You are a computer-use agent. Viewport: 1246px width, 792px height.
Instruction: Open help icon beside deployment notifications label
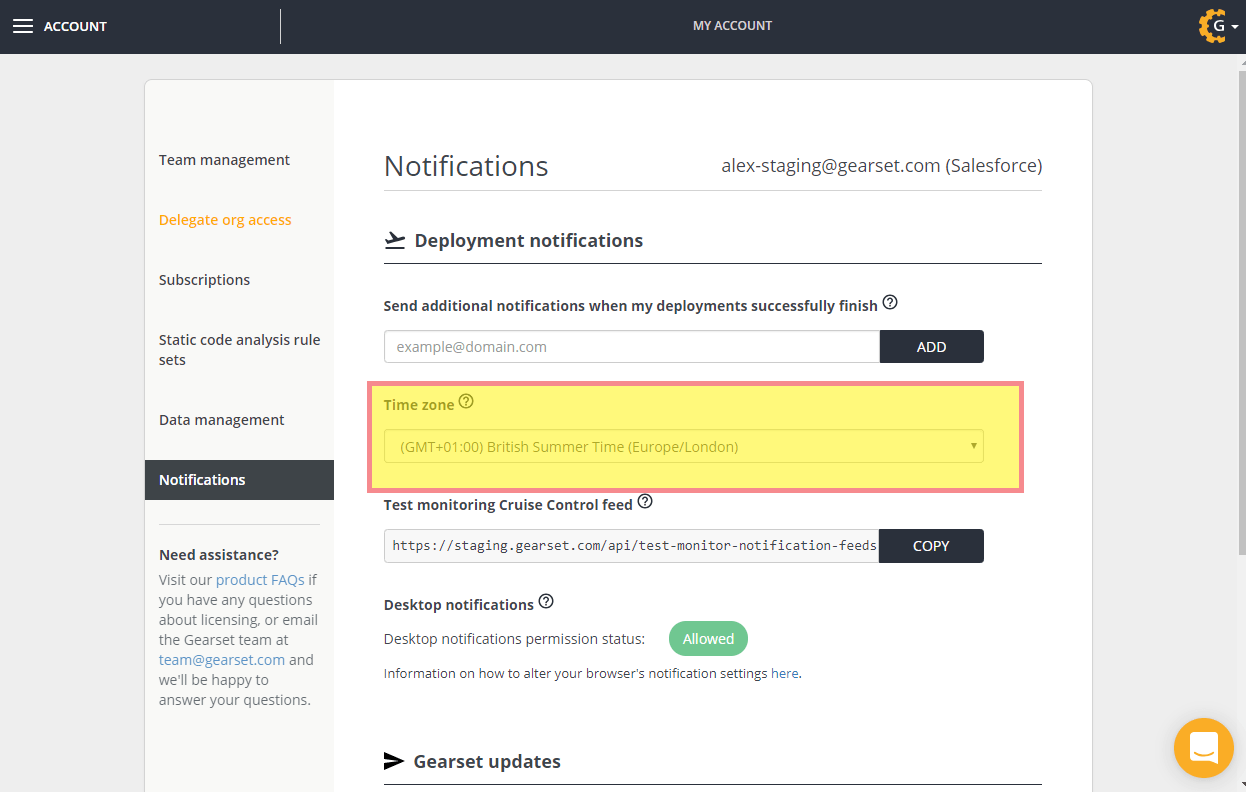(890, 303)
